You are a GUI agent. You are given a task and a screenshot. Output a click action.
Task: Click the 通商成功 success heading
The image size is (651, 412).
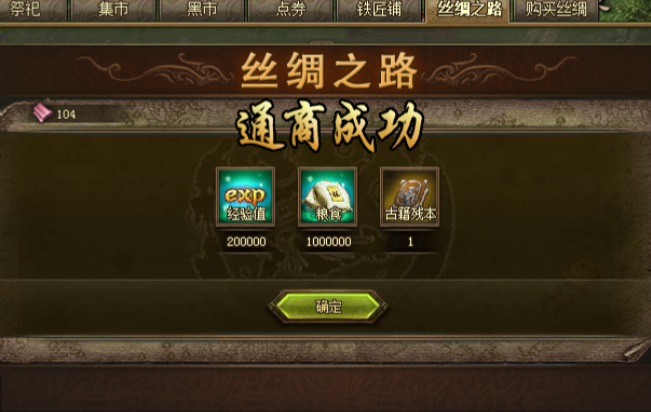click(329, 126)
